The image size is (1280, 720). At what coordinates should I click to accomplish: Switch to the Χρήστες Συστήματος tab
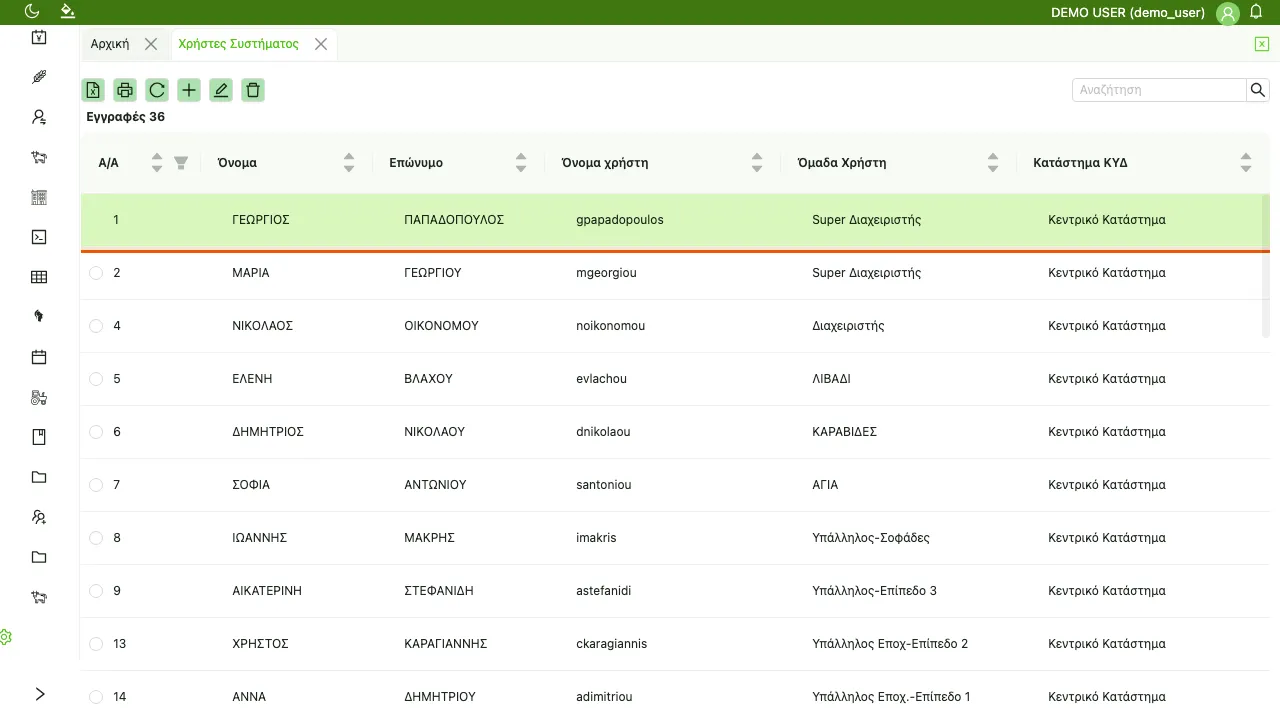[x=238, y=44]
